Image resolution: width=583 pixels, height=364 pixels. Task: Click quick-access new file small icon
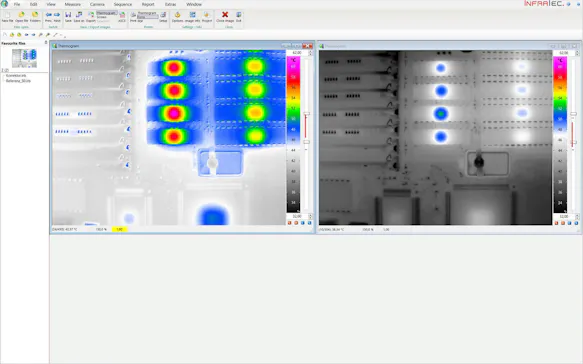click(x=4, y=35)
